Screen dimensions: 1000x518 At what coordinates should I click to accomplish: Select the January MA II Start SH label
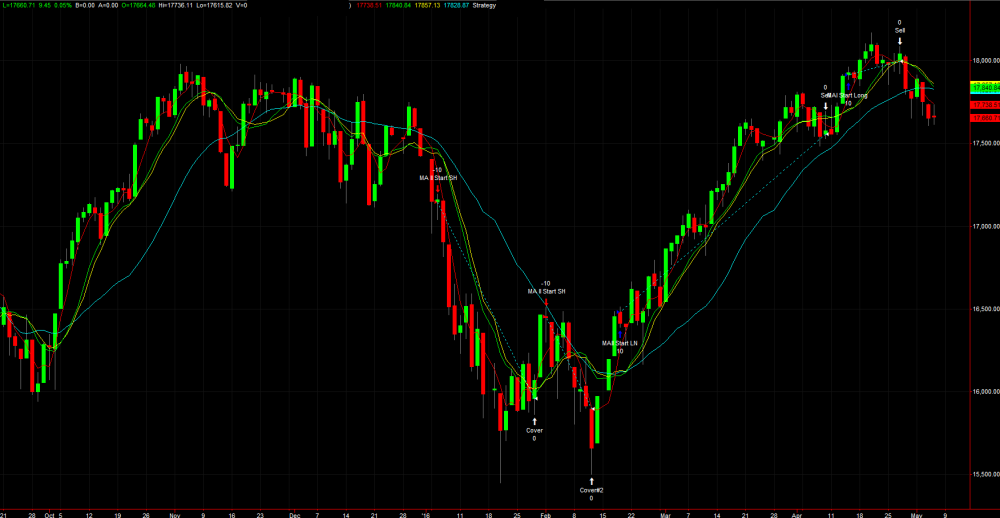438,177
